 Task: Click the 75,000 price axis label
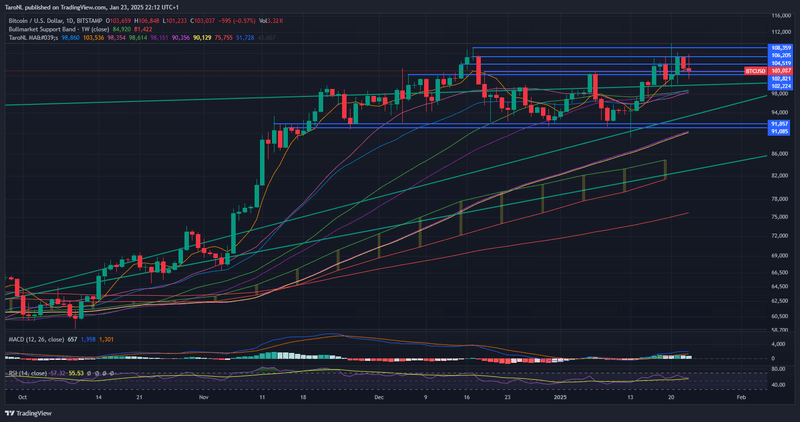779,217
